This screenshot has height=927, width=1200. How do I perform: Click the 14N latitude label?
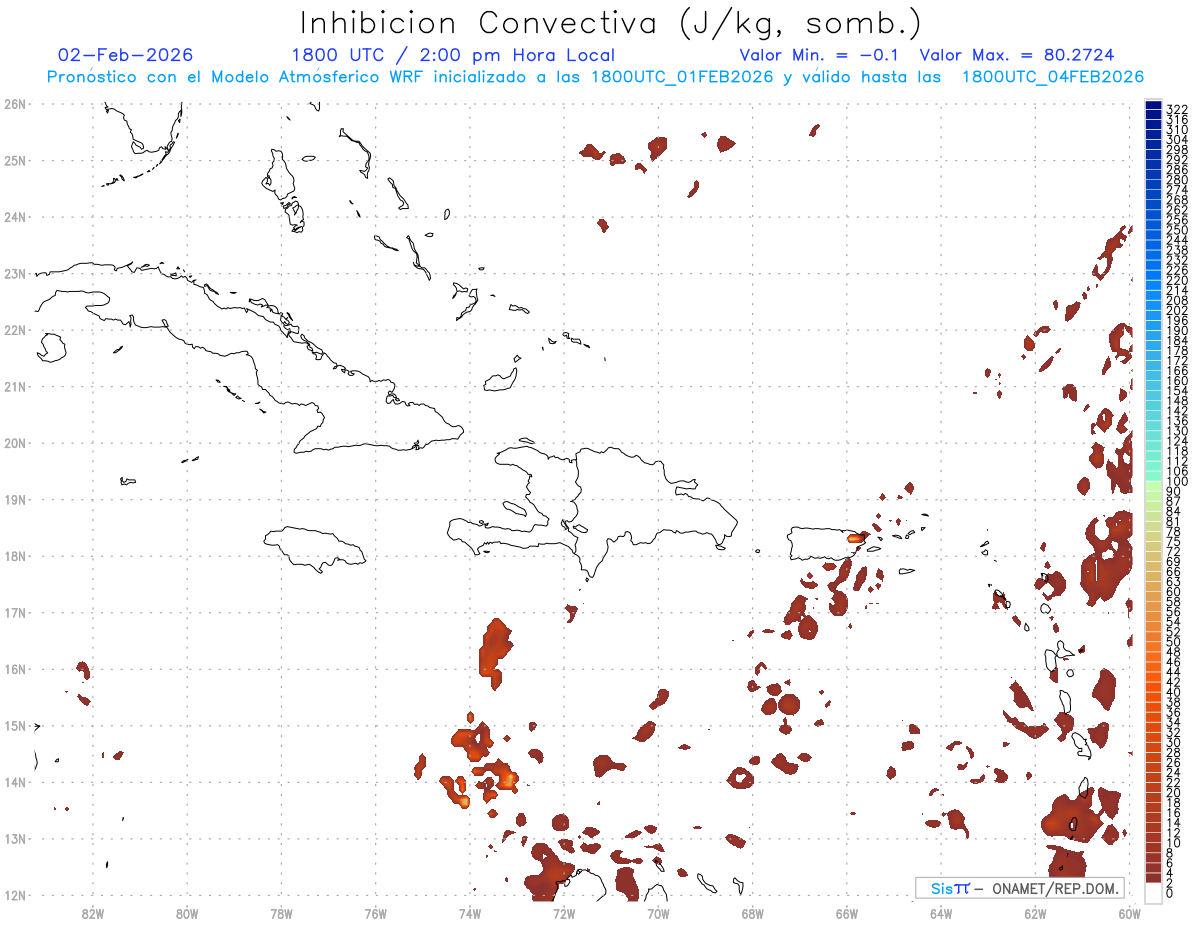point(14,781)
